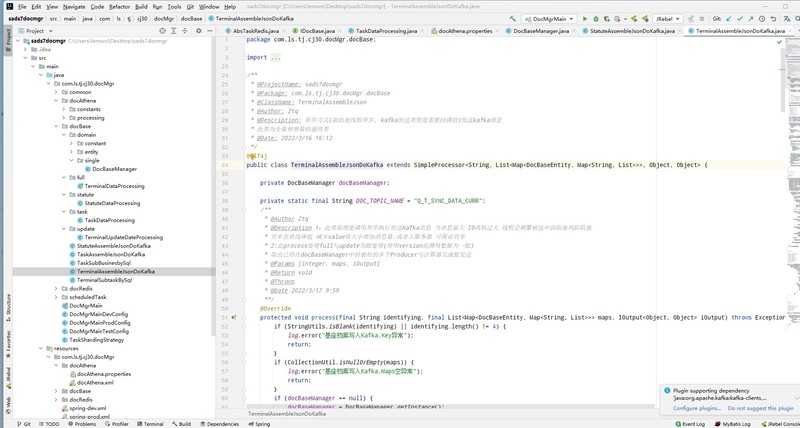Open the Dependencies tool window
Screen dimensions: 800x428
point(219,424)
